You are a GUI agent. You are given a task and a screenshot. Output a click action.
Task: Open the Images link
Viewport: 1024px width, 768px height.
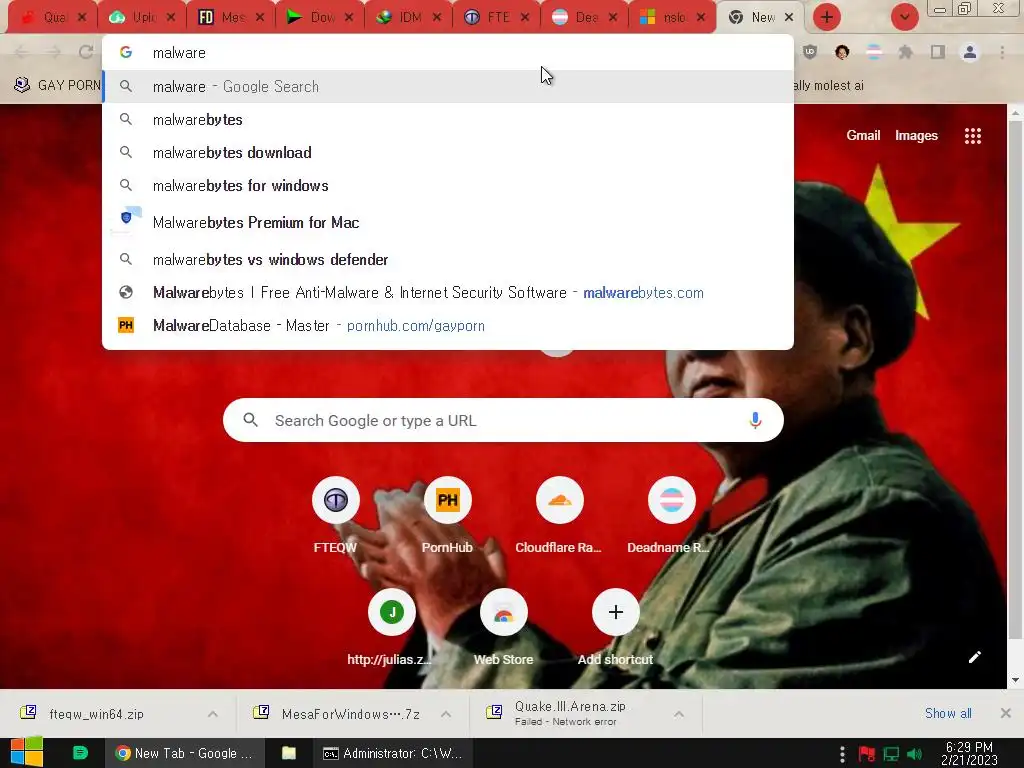916,135
